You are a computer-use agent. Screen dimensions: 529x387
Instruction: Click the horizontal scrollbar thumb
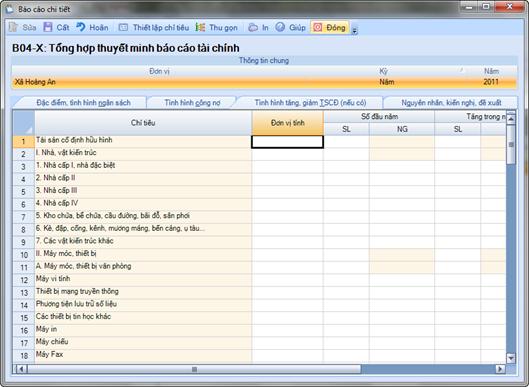pos(194,369)
